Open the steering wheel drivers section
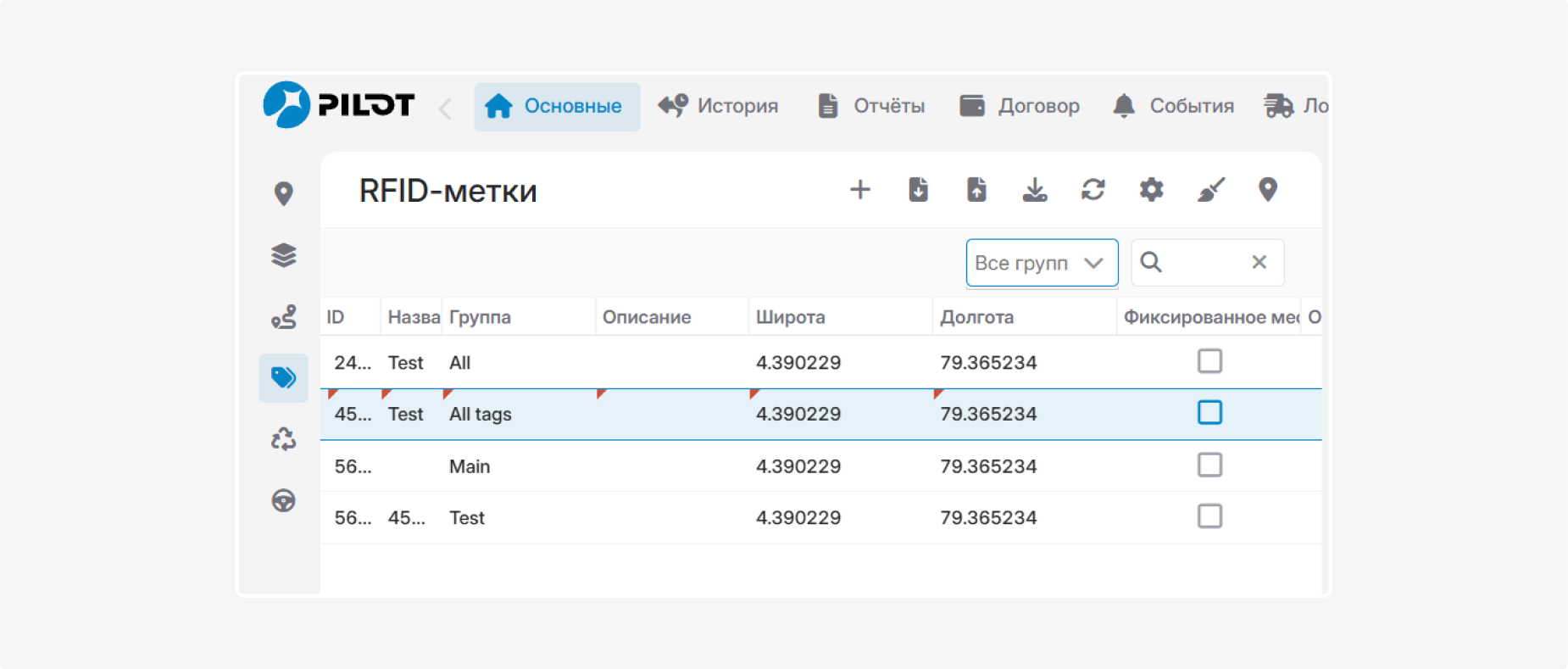 pos(284,500)
